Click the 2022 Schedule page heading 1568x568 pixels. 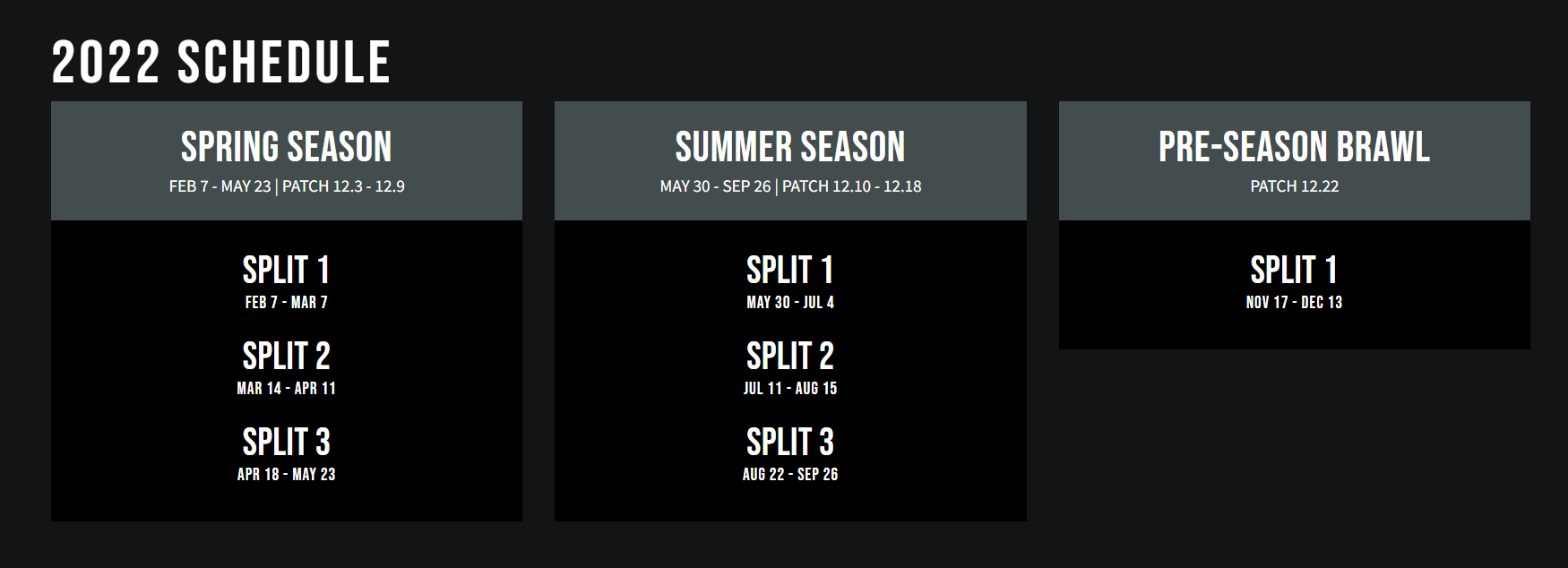point(221,63)
